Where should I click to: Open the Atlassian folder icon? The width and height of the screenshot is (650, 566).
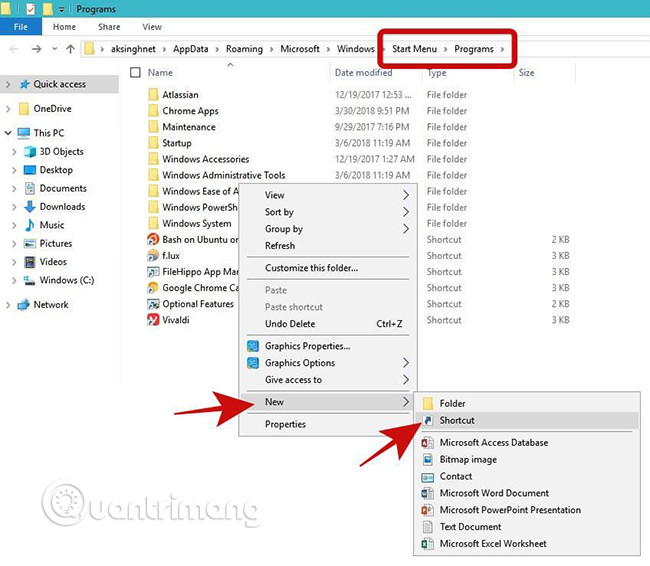coord(153,95)
